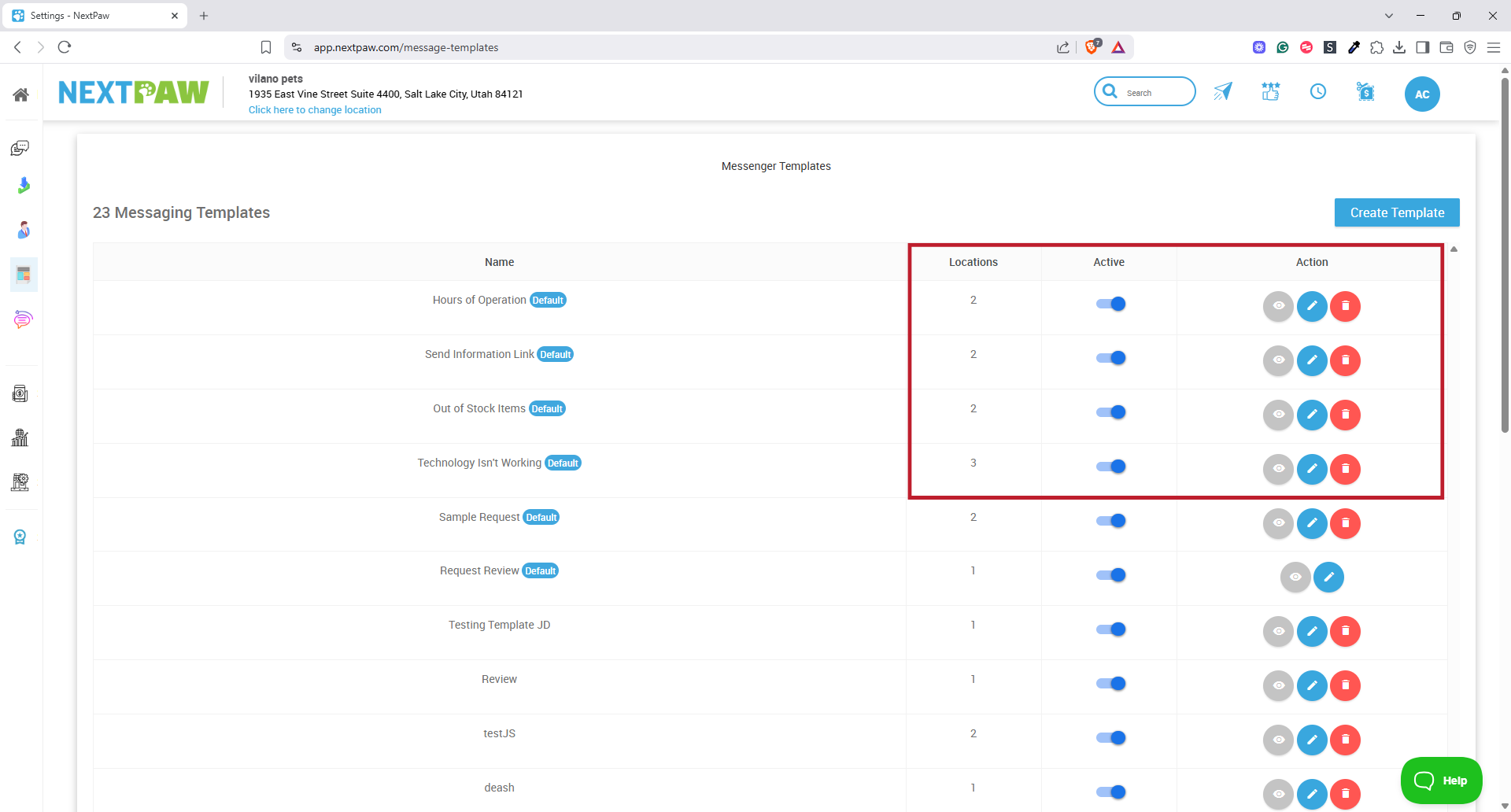Click the purple speech bubble sidebar icon
This screenshot has height=812, width=1511.
(x=23, y=319)
